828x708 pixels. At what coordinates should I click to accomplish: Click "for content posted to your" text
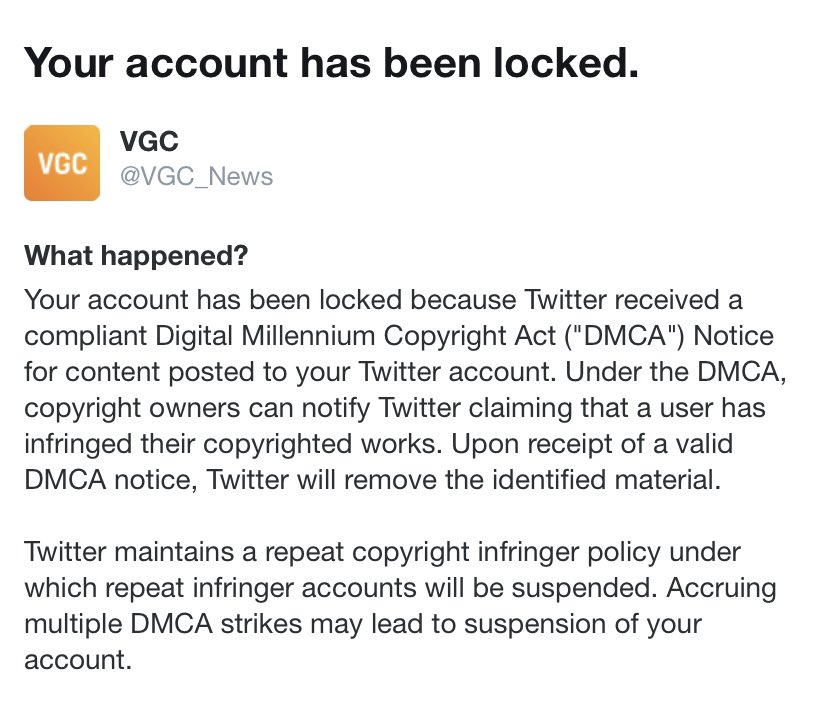(187, 372)
